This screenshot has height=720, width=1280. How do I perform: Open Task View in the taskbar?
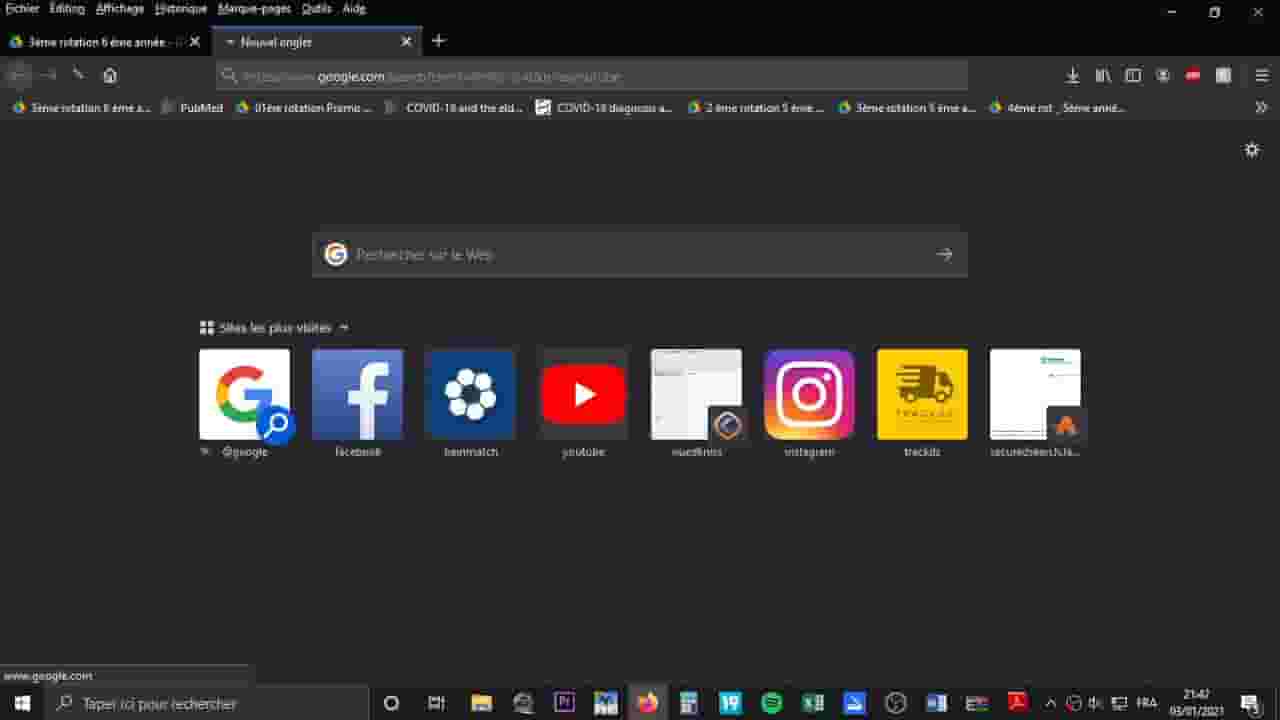436,703
